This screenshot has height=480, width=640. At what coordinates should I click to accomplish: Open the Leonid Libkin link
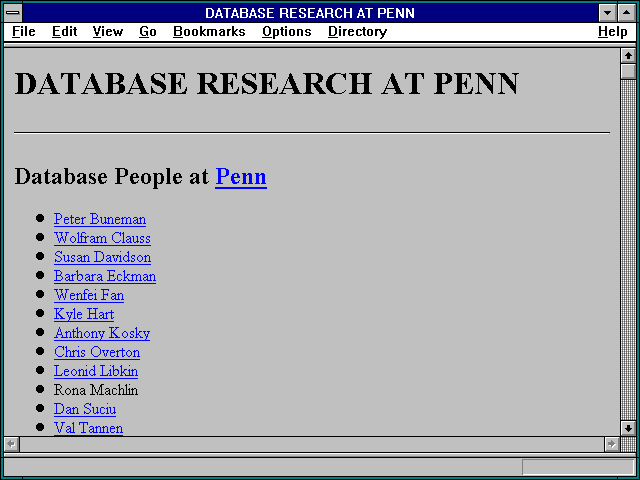(x=96, y=371)
